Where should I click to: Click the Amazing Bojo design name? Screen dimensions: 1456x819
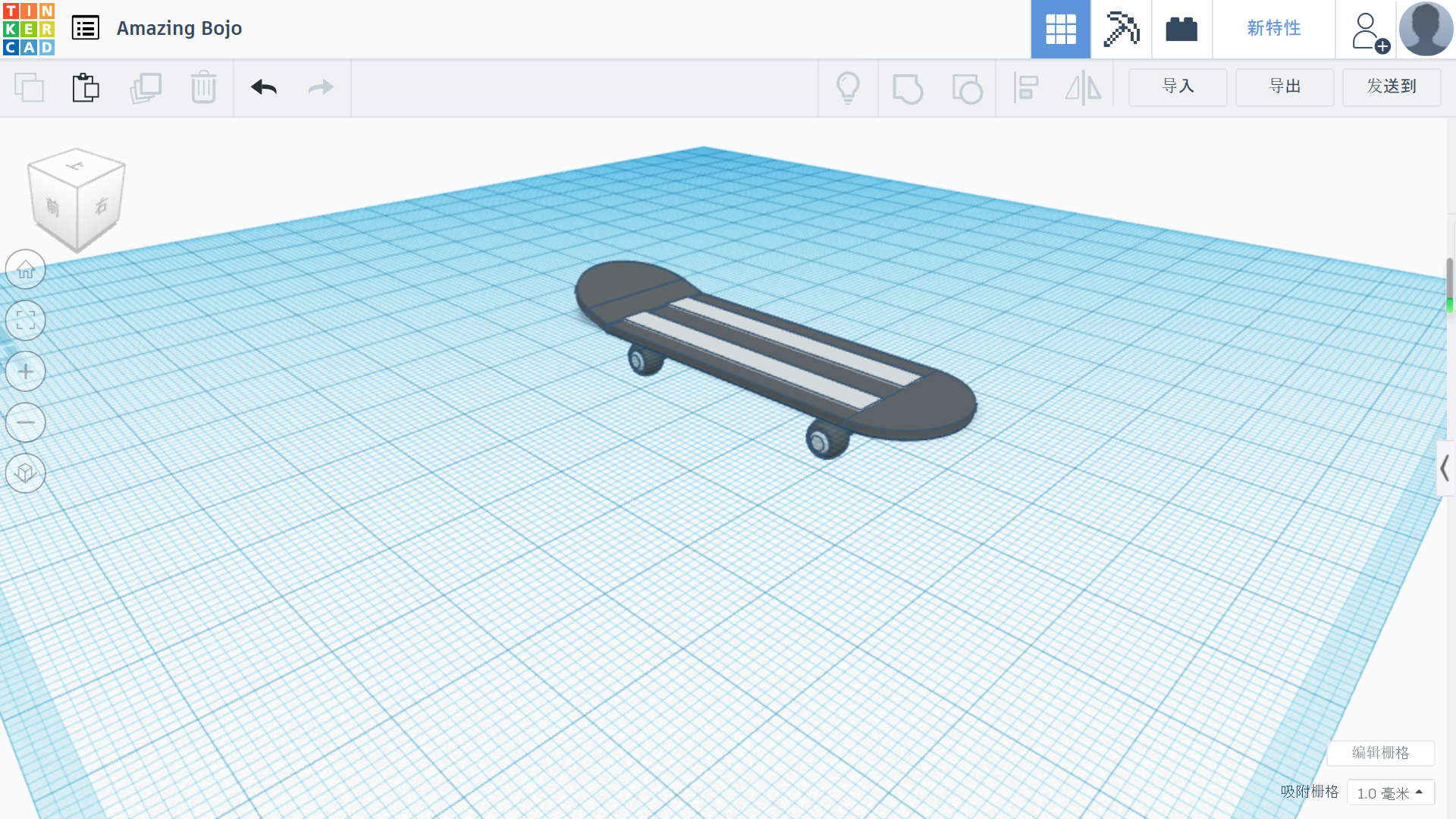click(179, 29)
